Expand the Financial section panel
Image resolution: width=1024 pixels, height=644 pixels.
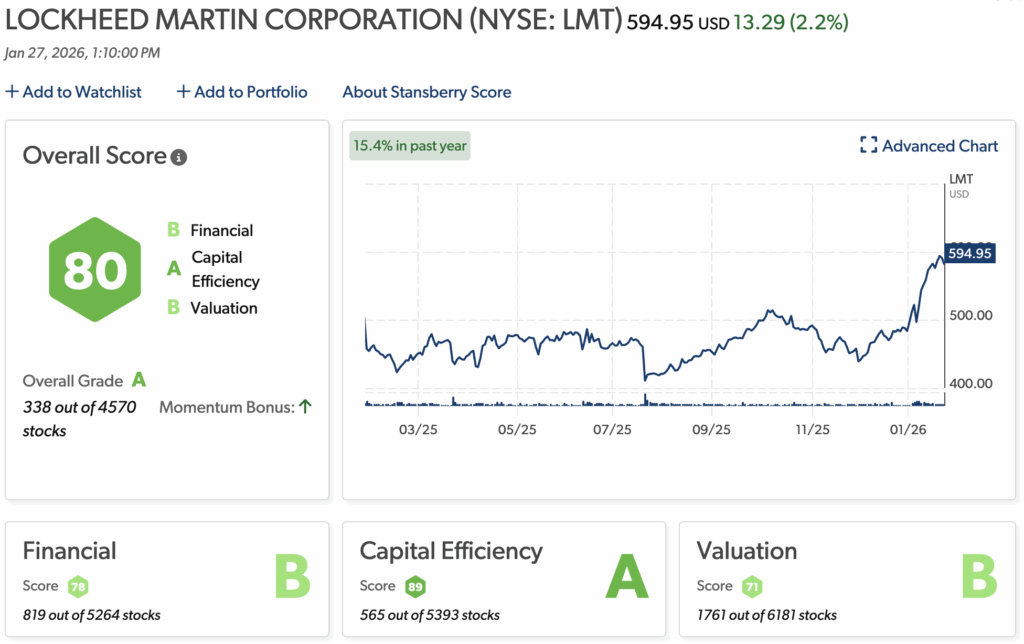(x=166, y=580)
